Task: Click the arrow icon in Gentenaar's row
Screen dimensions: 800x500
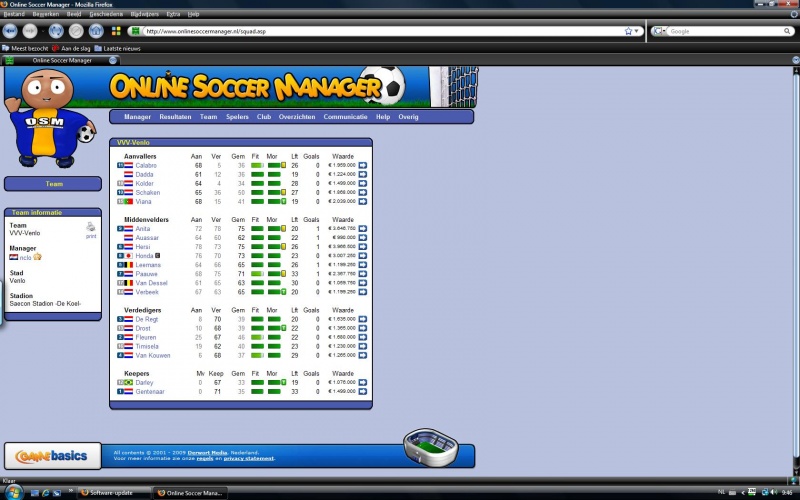Action: tap(363, 392)
